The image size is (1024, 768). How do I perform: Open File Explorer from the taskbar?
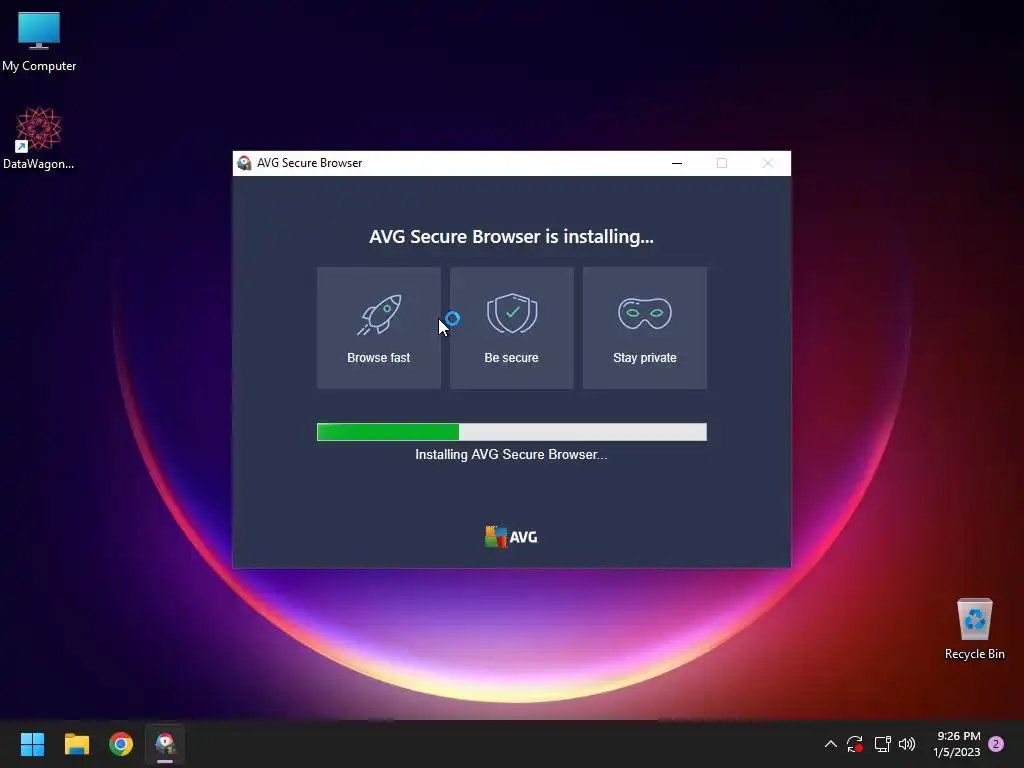[x=76, y=744]
